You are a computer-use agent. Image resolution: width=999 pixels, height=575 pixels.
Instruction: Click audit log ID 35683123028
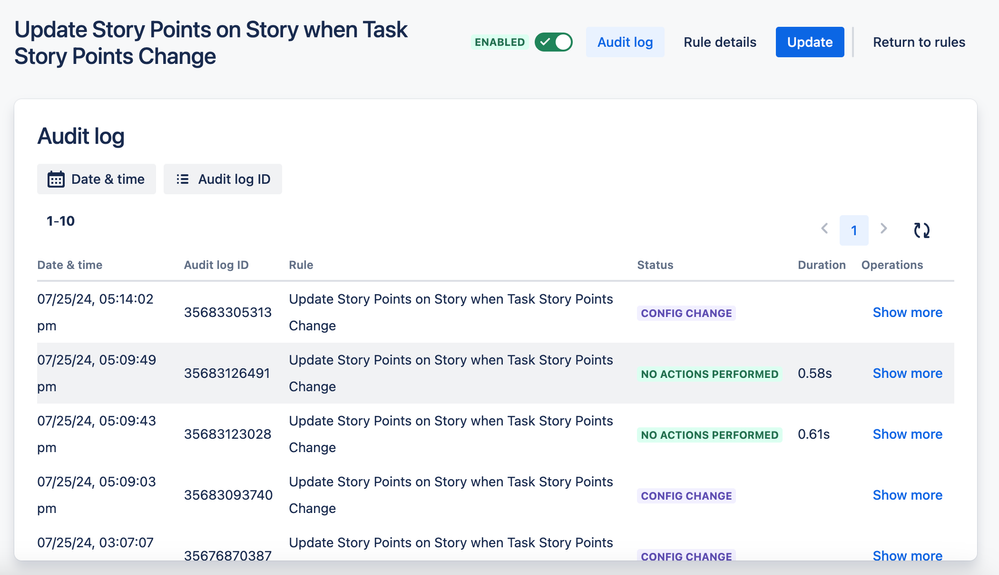[227, 434]
